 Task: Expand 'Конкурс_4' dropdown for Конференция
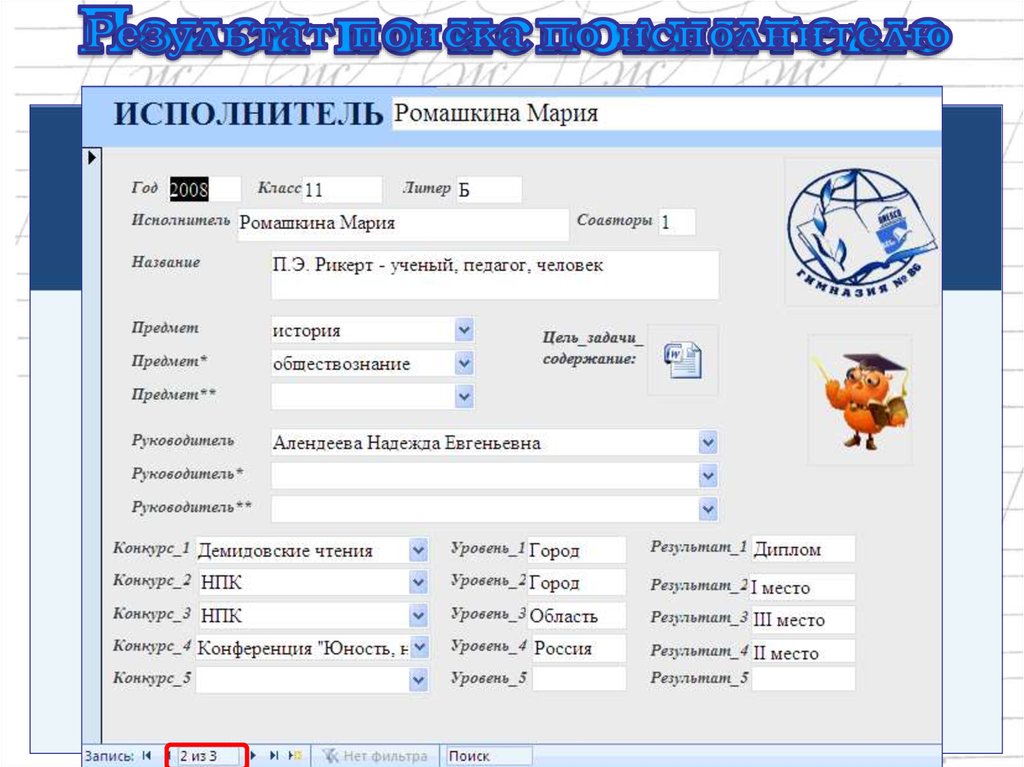(x=419, y=647)
